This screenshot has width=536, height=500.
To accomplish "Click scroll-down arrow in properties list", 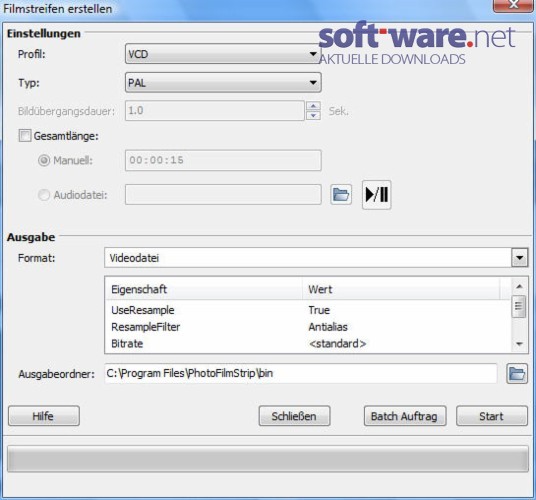I will [519, 344].
